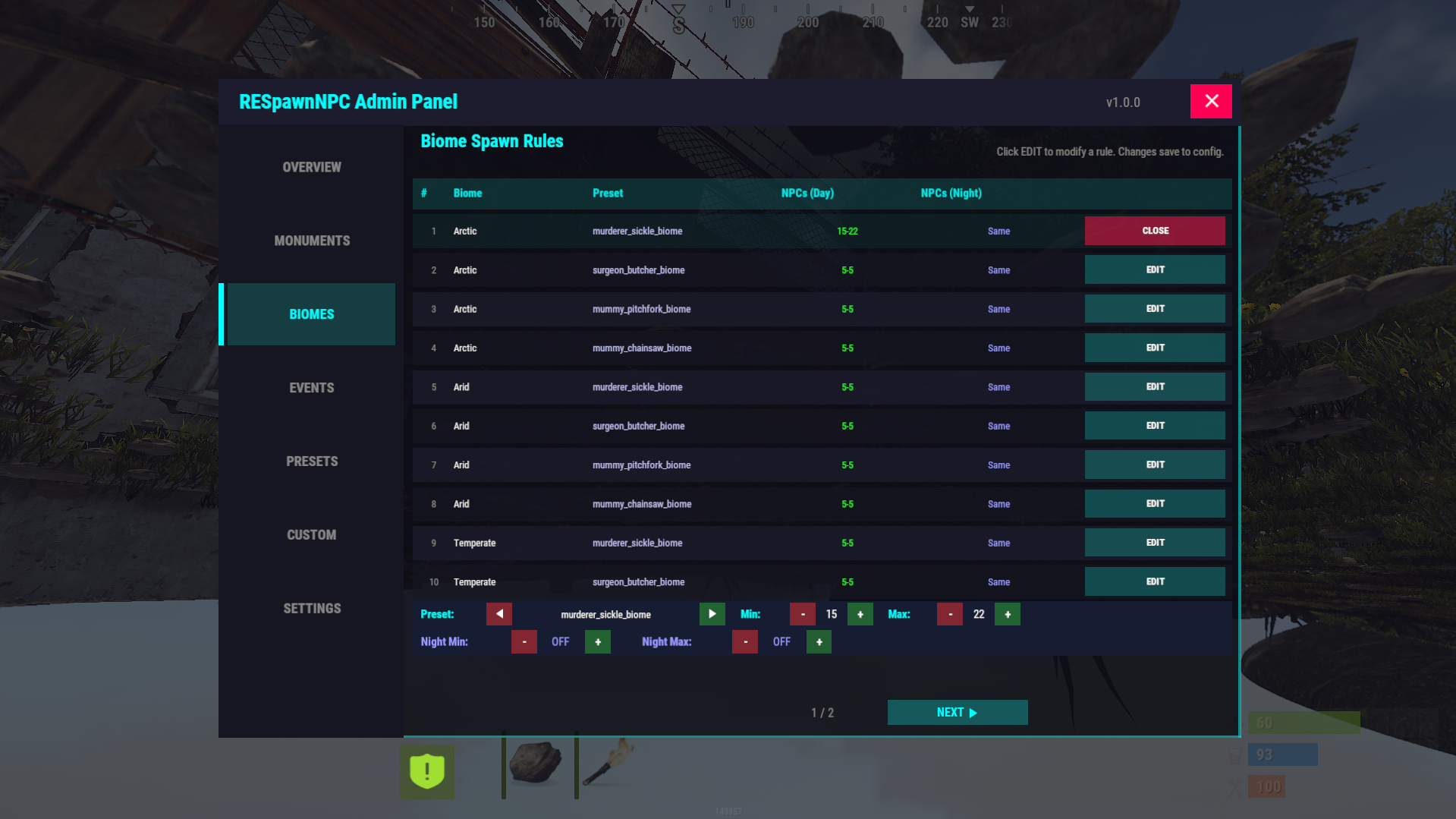
Task: Open the Settings section
Action: [312, 609]
